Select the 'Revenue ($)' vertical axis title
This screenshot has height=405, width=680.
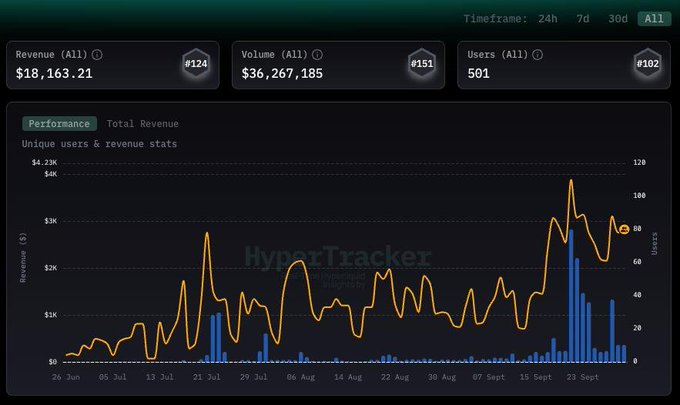pyautogui.click(x=23, y=258)
